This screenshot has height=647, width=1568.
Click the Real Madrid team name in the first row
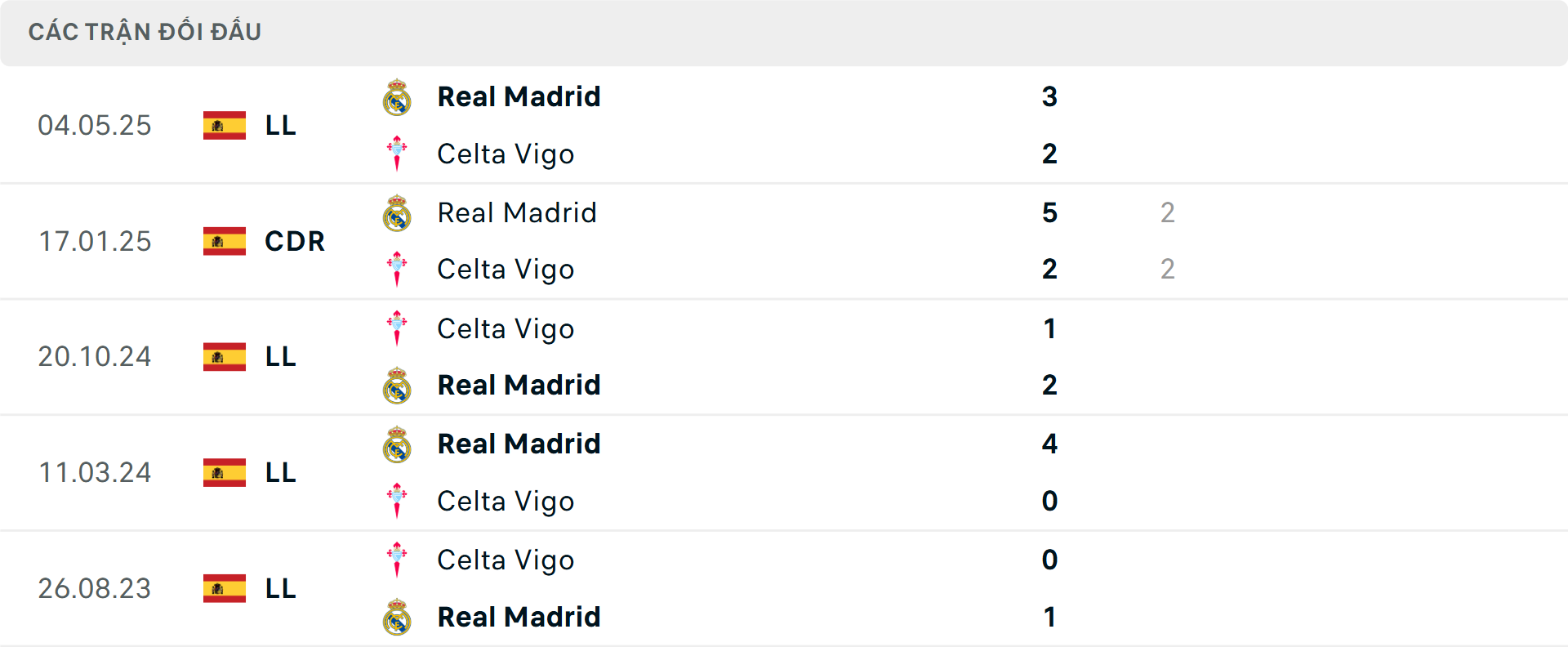(518, 96)
